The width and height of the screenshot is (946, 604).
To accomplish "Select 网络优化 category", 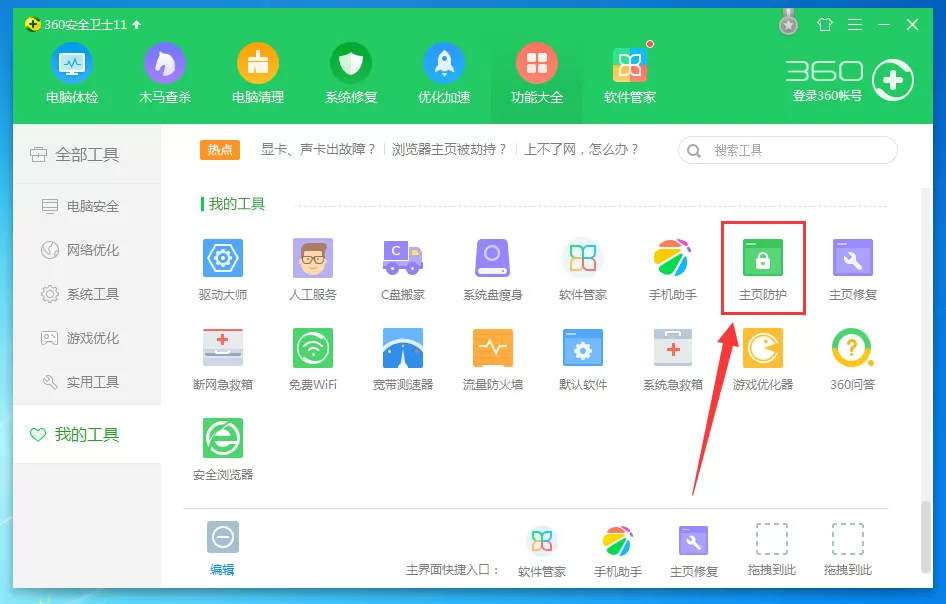I will [x=87, y=250].
